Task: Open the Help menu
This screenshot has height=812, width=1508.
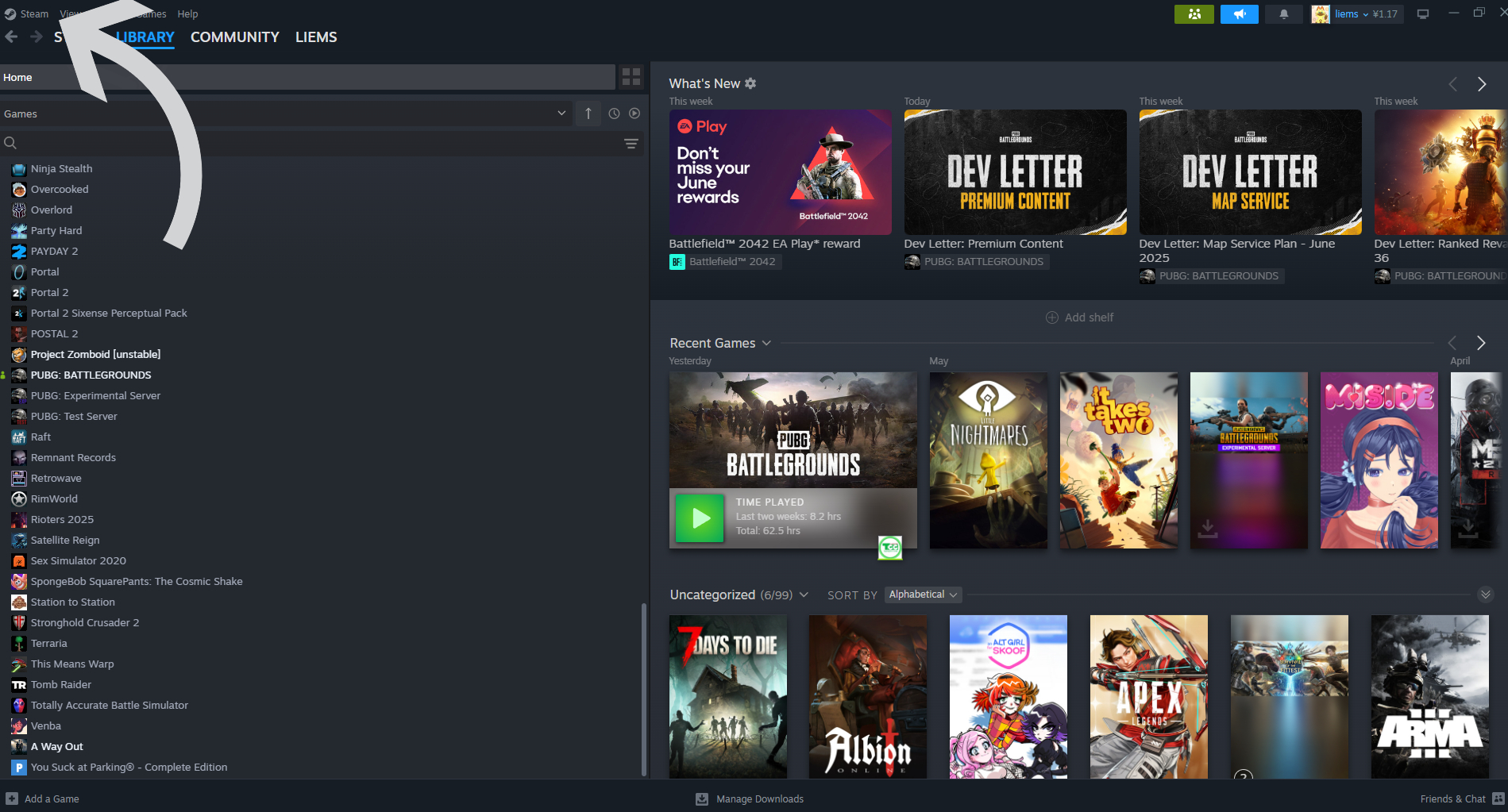Action: pyautogui.click(x=187, y=14)
